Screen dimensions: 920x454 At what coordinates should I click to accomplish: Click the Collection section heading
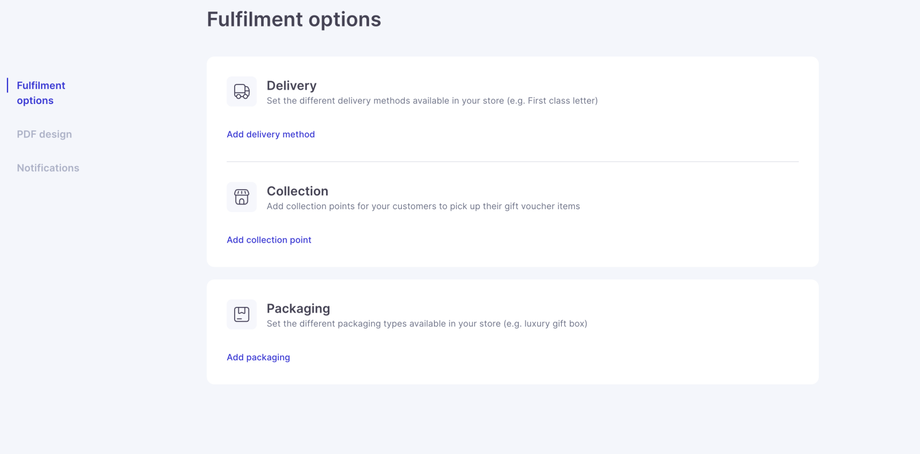(297, 191)
